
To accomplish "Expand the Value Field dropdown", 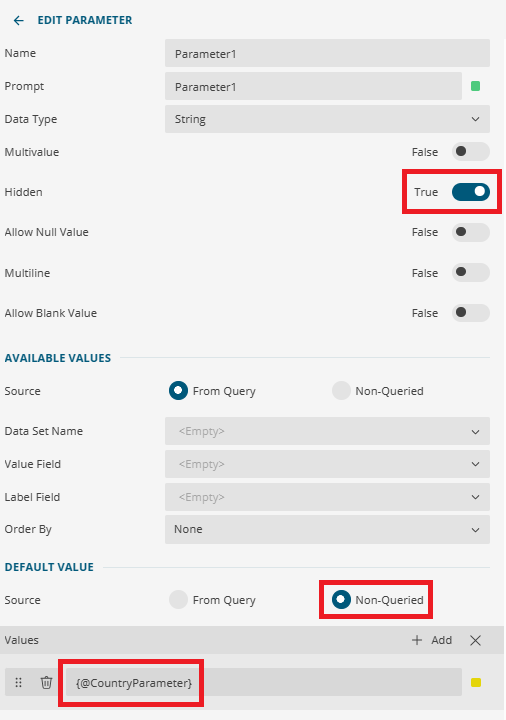I will click(327, 464).
